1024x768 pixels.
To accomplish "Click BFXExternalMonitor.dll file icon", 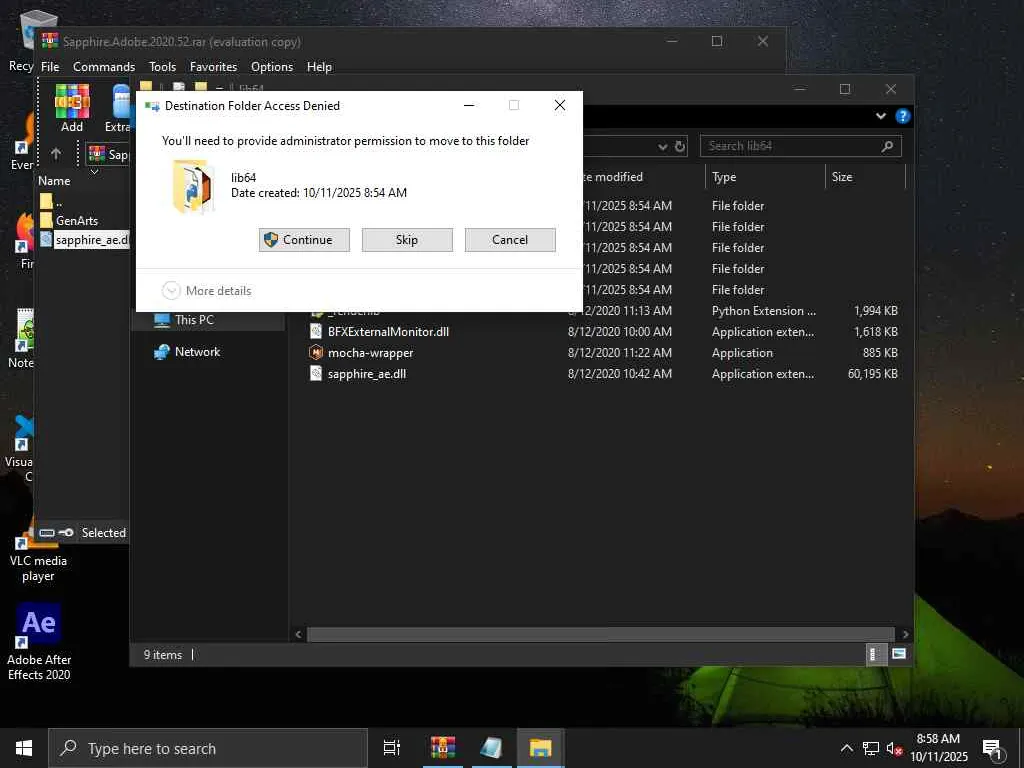I will [x=316, y=332].
